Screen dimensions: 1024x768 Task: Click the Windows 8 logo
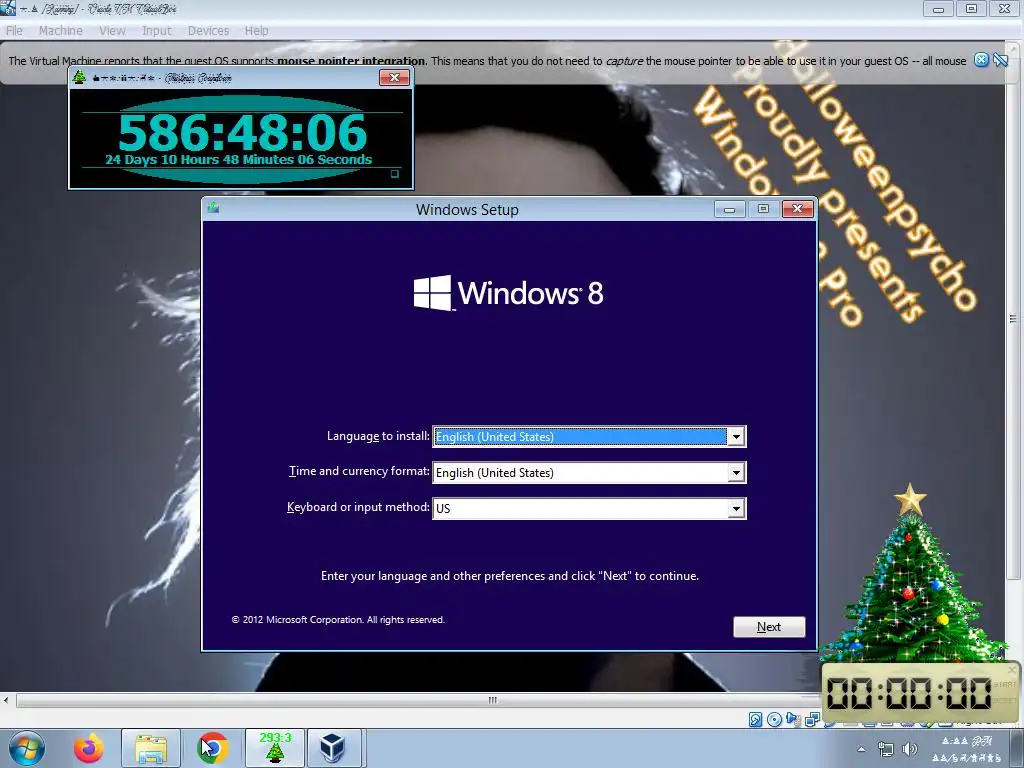coord(508,293)
